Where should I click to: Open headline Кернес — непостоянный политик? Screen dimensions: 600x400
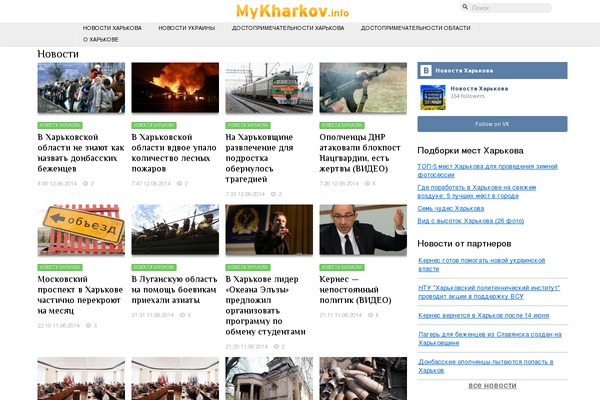coord(355,289)
